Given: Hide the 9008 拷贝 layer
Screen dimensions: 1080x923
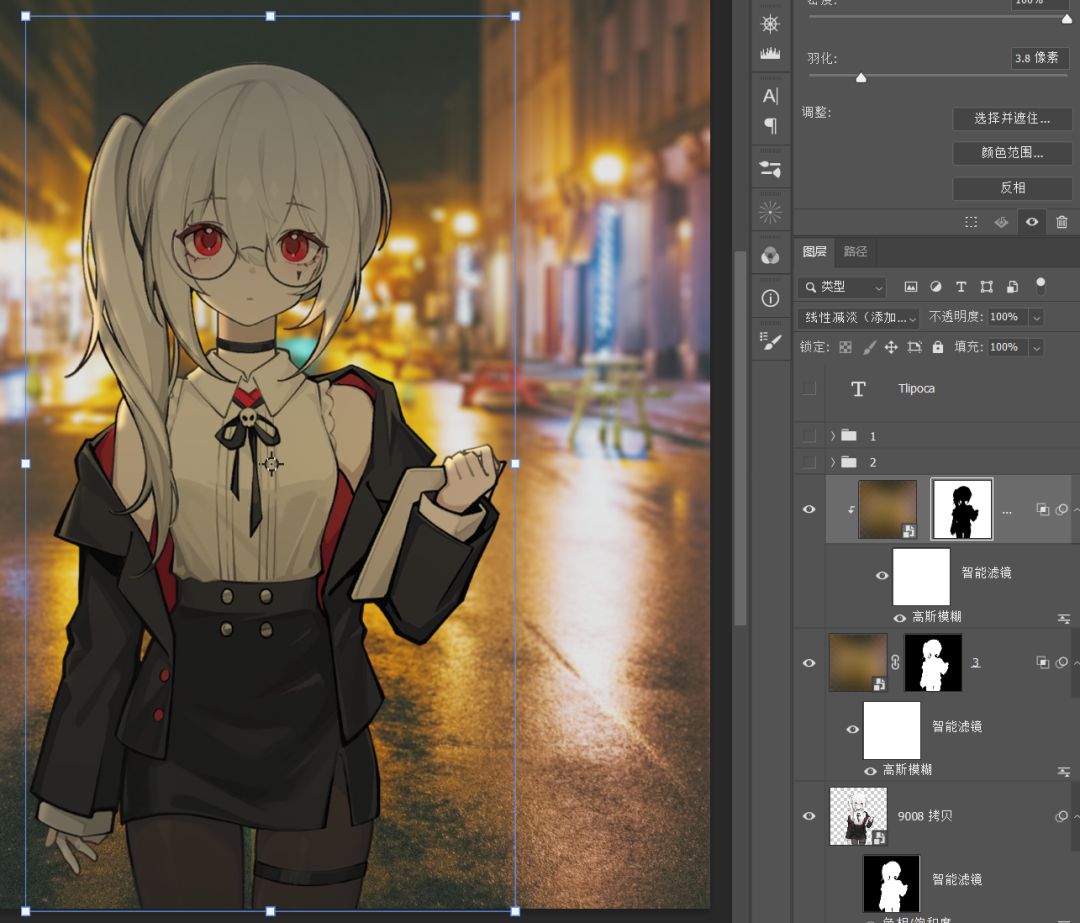Looking at the screenshot, I should [809, 816].
